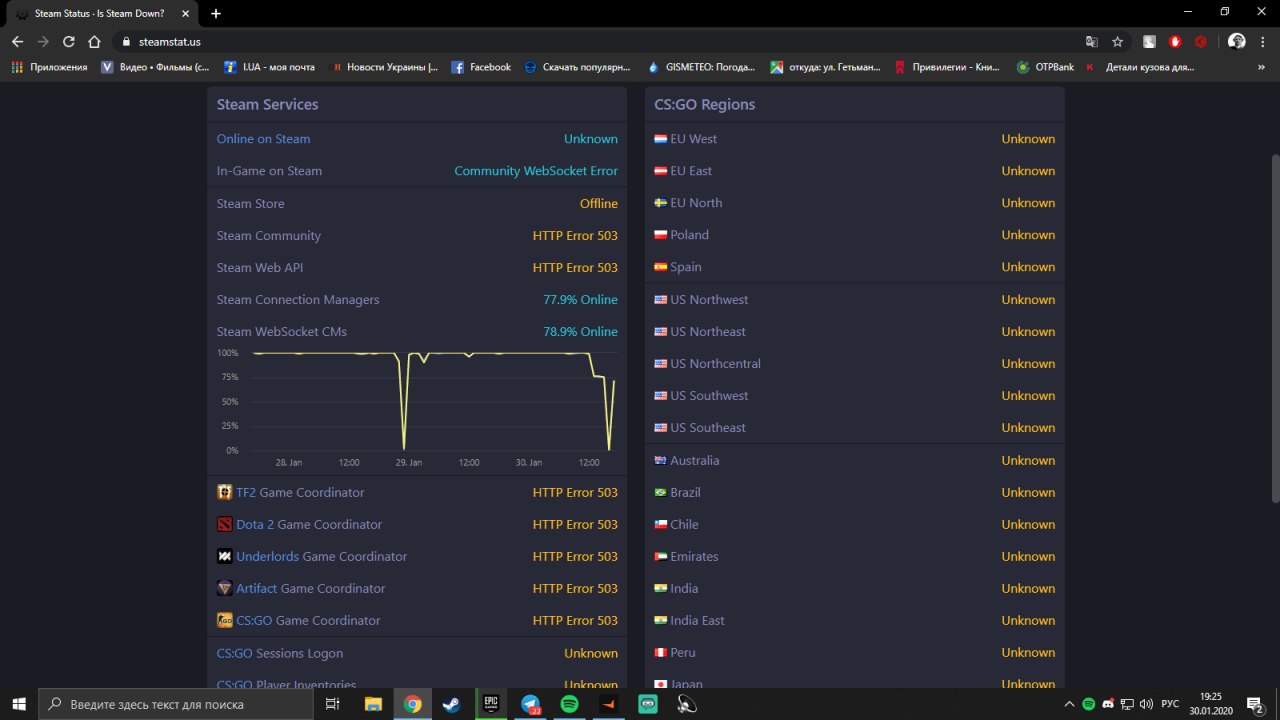Click the EU West flag icon
1280x720 pixels.
pos(660,139)
